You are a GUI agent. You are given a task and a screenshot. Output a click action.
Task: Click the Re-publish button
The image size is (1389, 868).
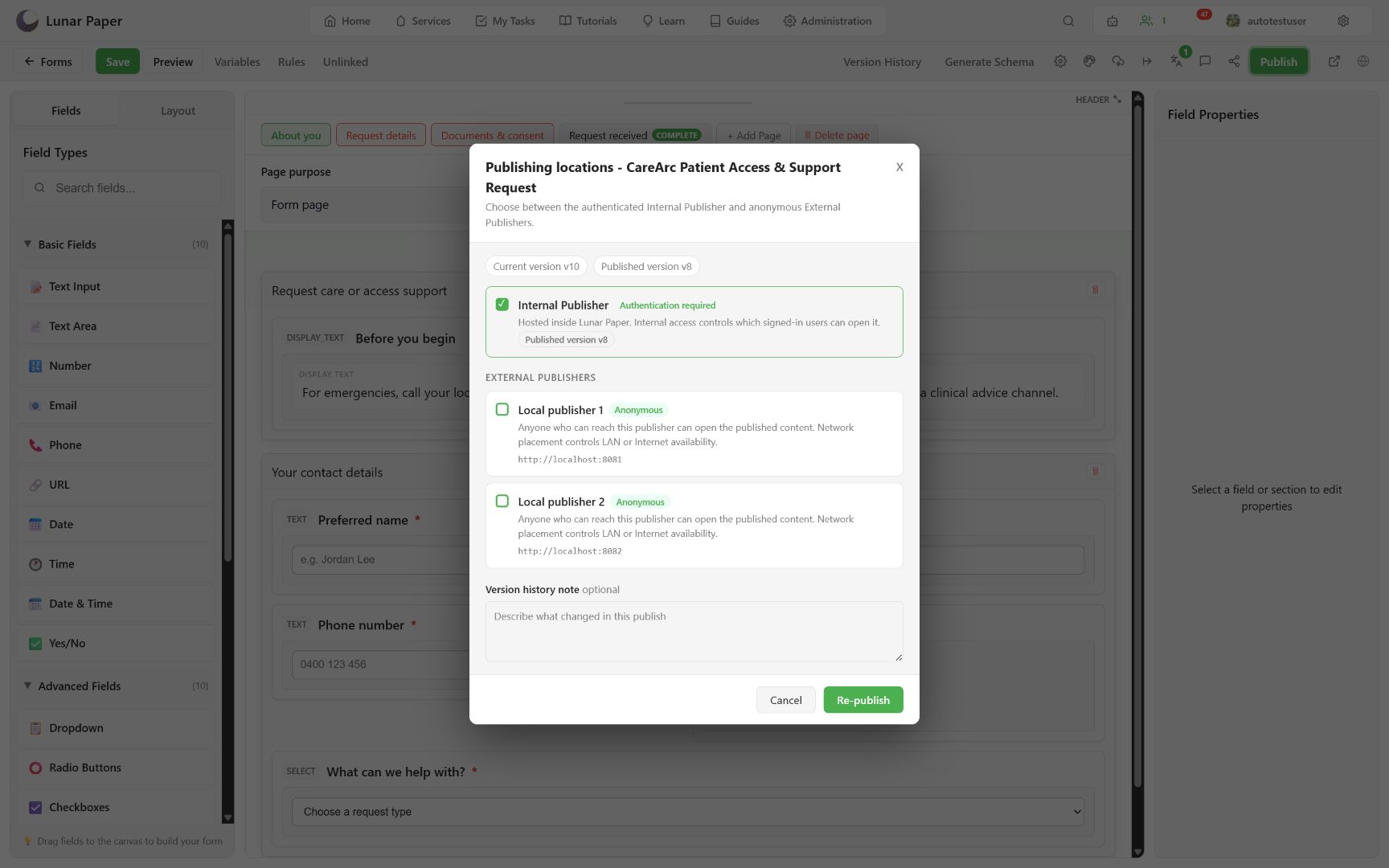click(x=863, y=700)
